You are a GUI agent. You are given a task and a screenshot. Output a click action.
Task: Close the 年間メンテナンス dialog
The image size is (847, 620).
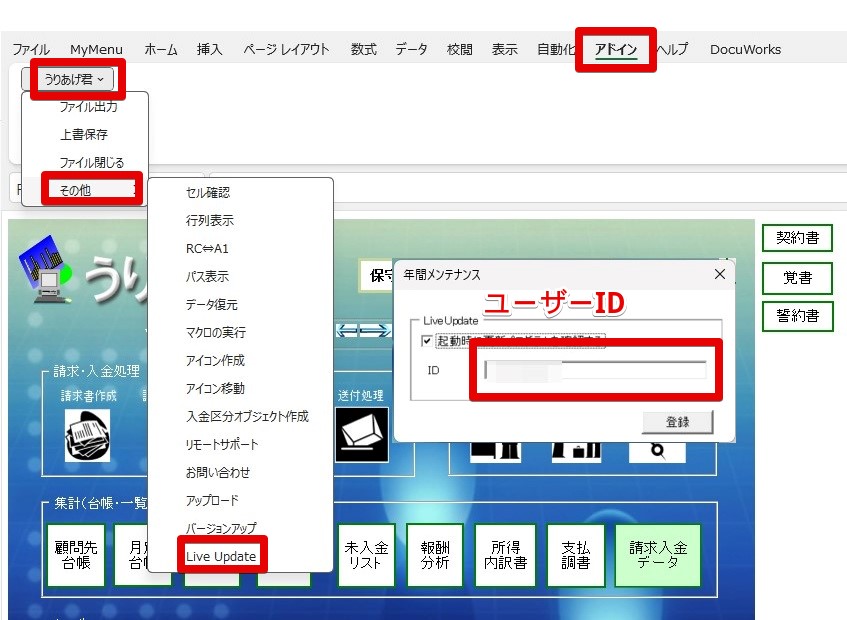(x=720, y=274)
